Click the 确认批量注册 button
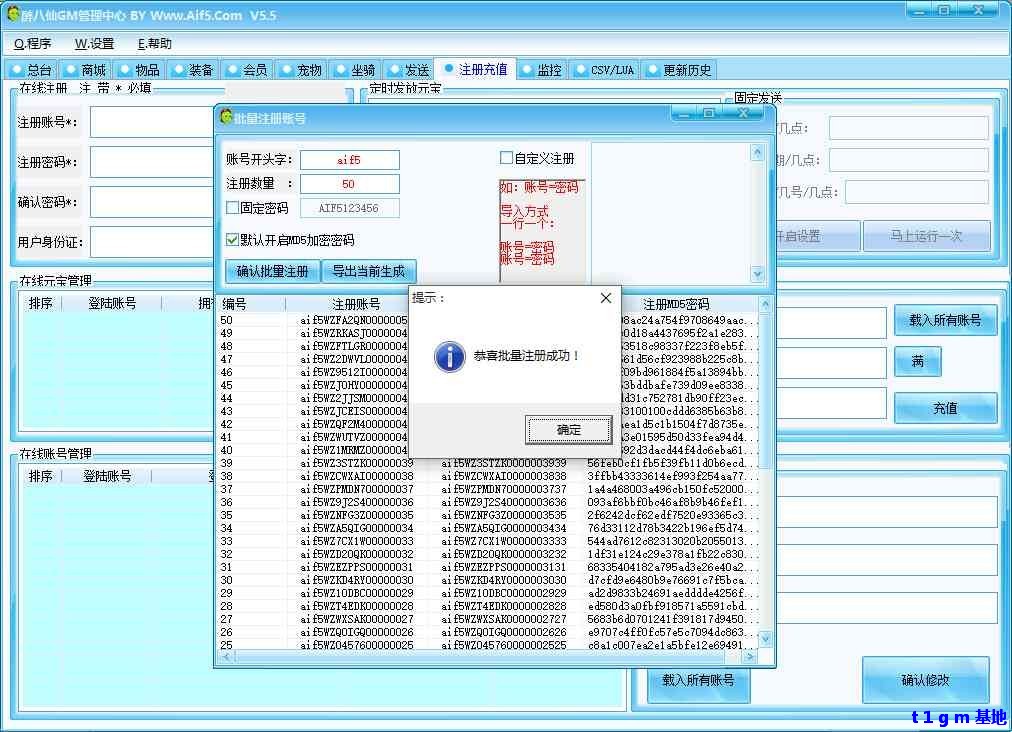 (x=272, y=271)
